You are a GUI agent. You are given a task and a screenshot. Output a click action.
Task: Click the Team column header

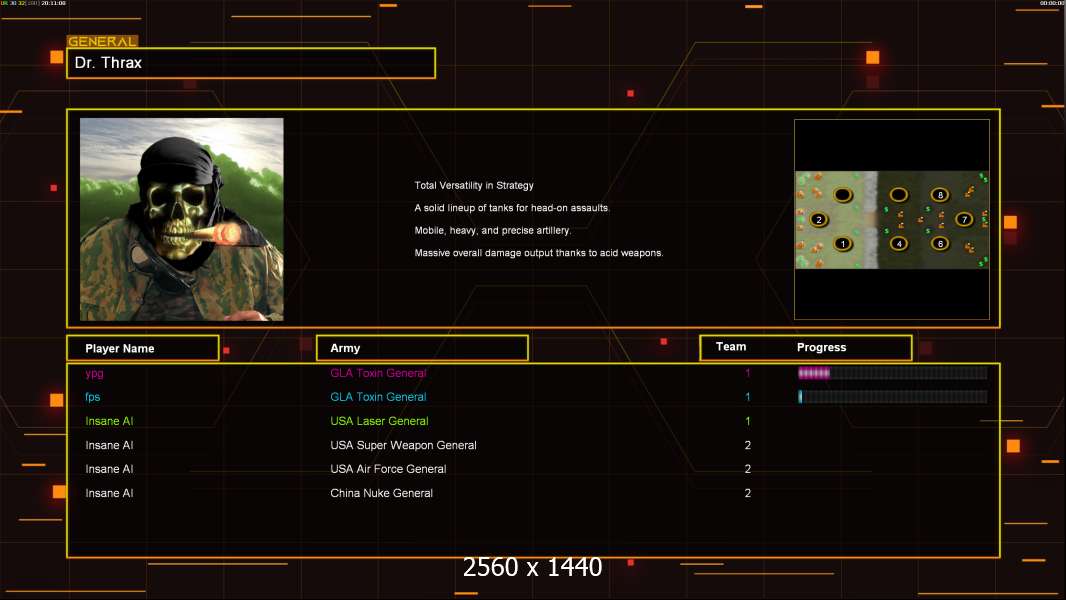pyautogui.click(x=731, y=347)
